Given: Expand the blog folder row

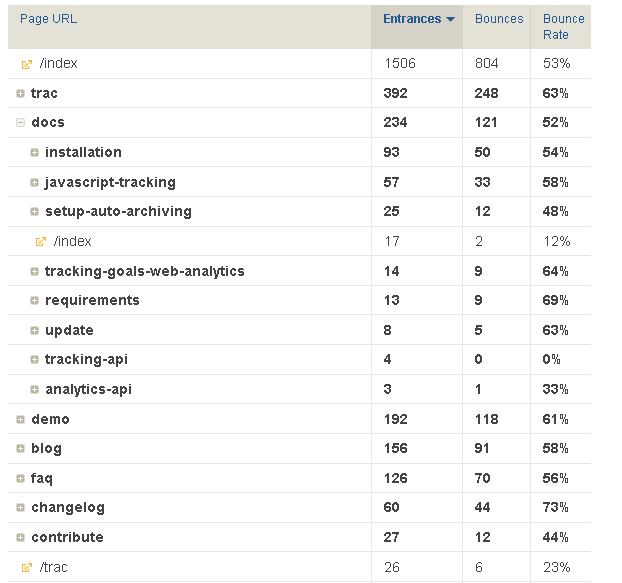Looking at the screenshot, I should [20, 449].
